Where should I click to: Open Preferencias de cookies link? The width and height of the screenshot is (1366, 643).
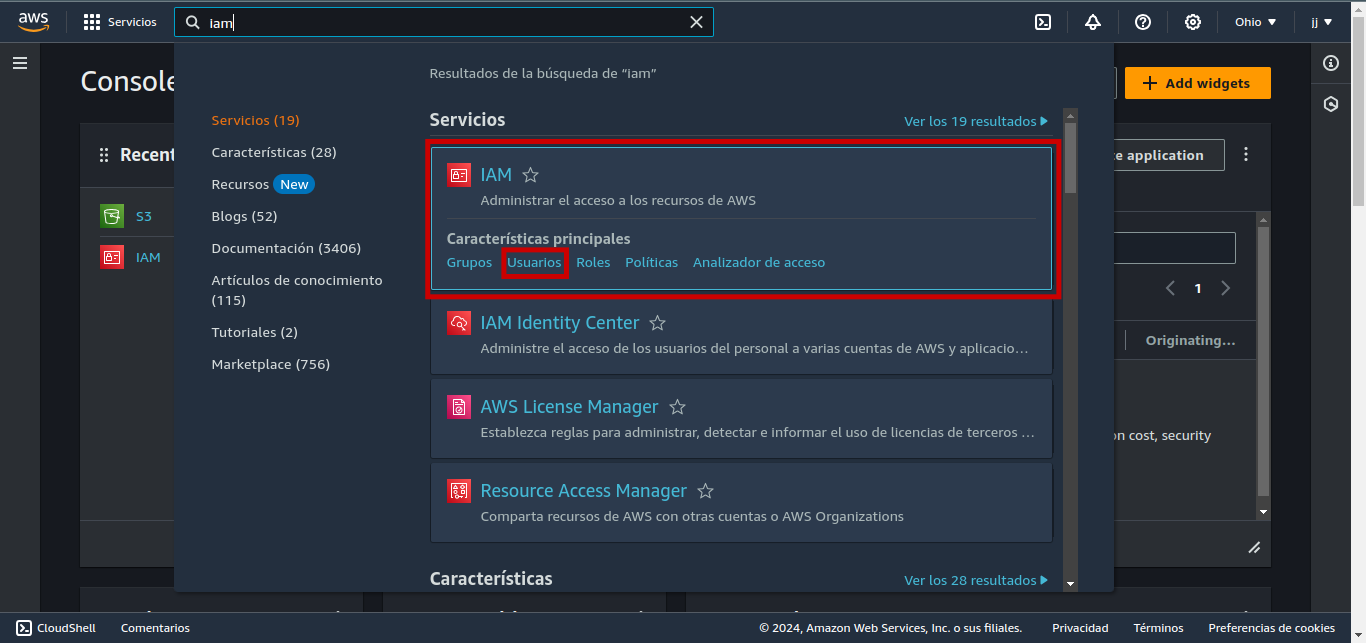(1271, 628)
